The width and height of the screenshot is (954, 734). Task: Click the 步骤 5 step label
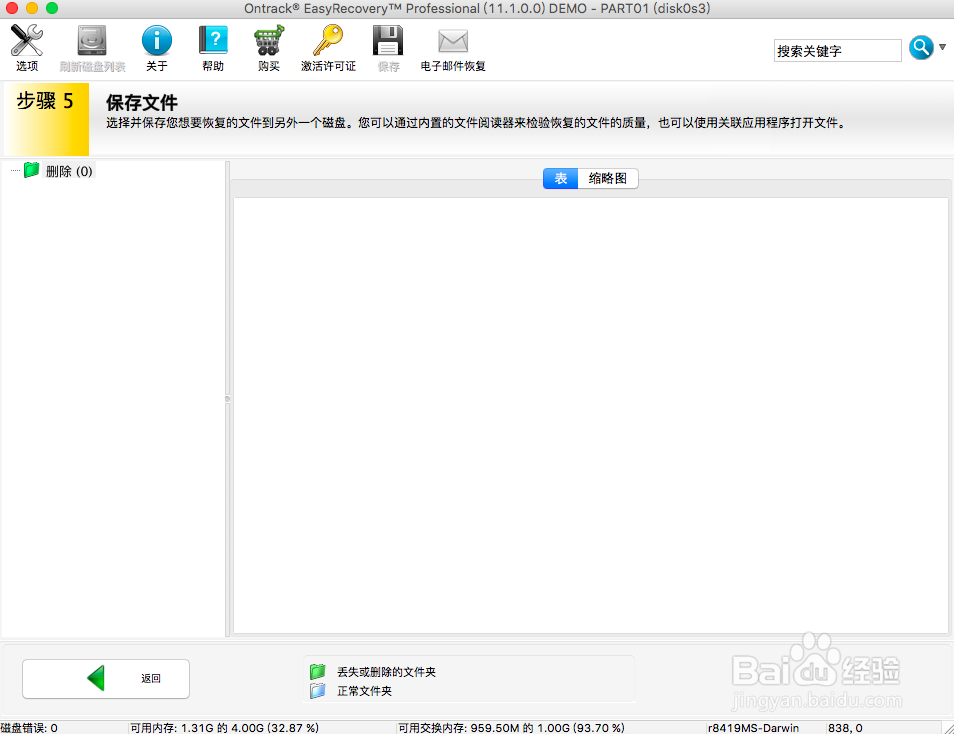tap(45, 100)
